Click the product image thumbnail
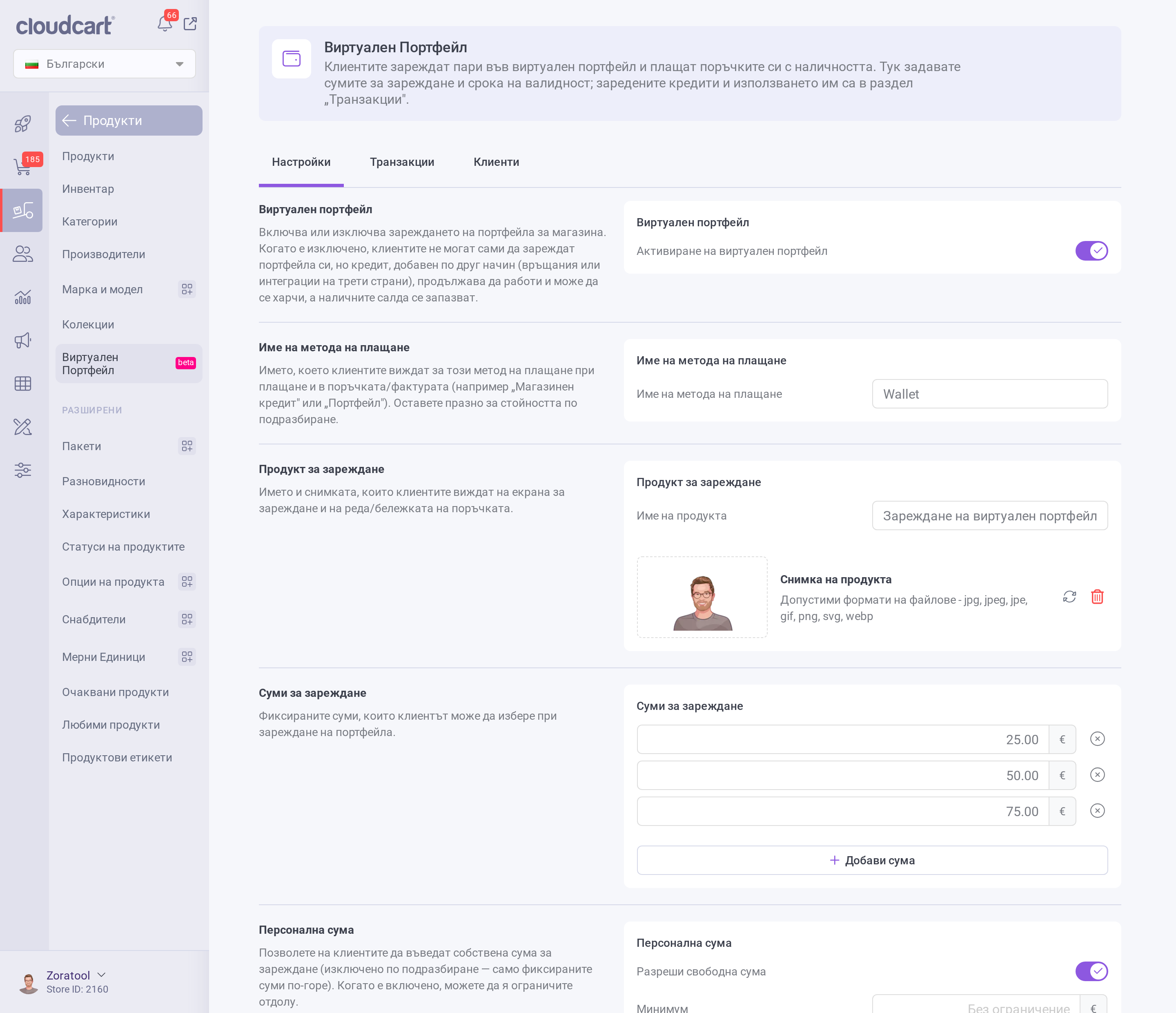This screenshot has height=1013, width=1176. pyautogui.click(x=702, y=597)
